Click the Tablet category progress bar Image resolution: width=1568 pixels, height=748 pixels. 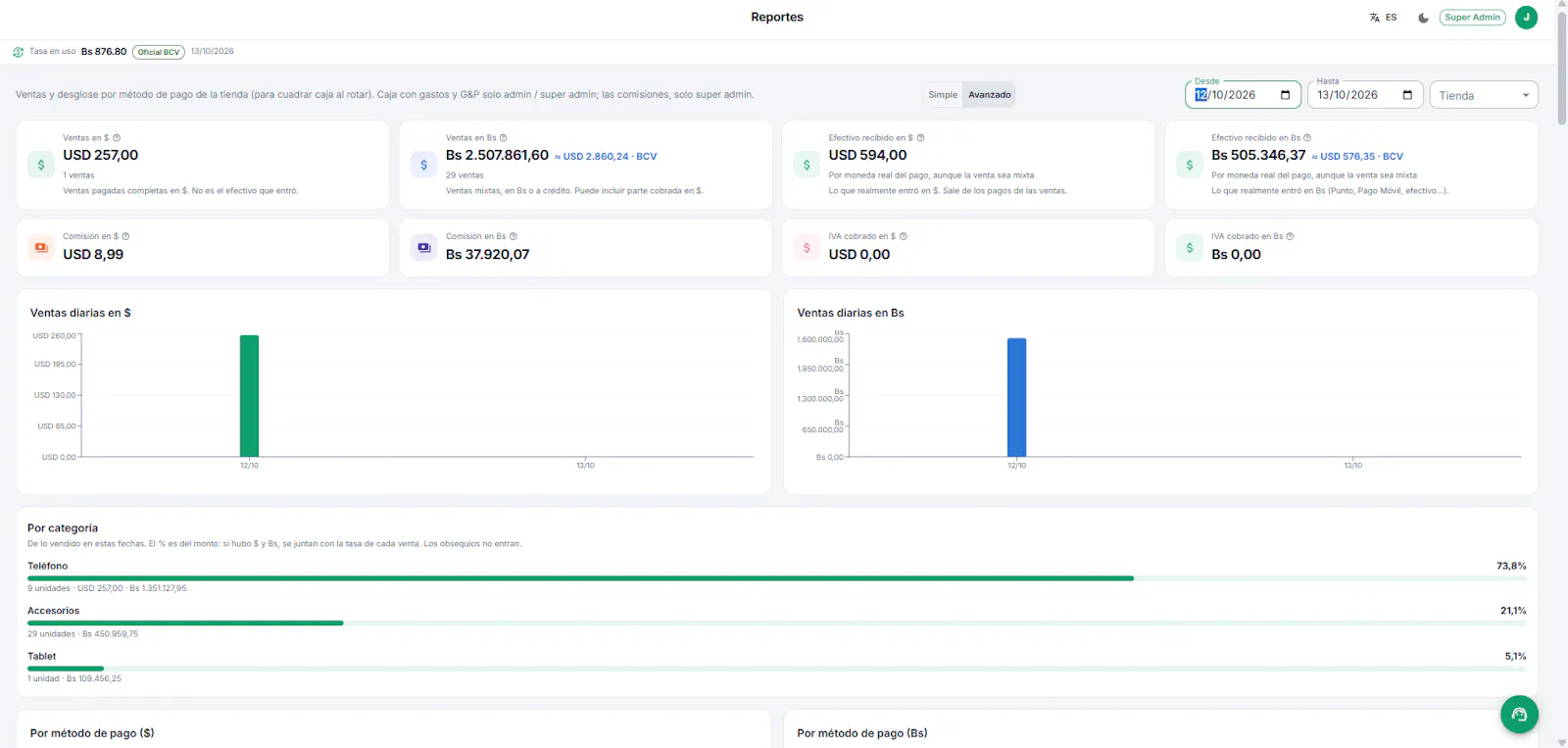pyautogui.click(x=776, y=669)
